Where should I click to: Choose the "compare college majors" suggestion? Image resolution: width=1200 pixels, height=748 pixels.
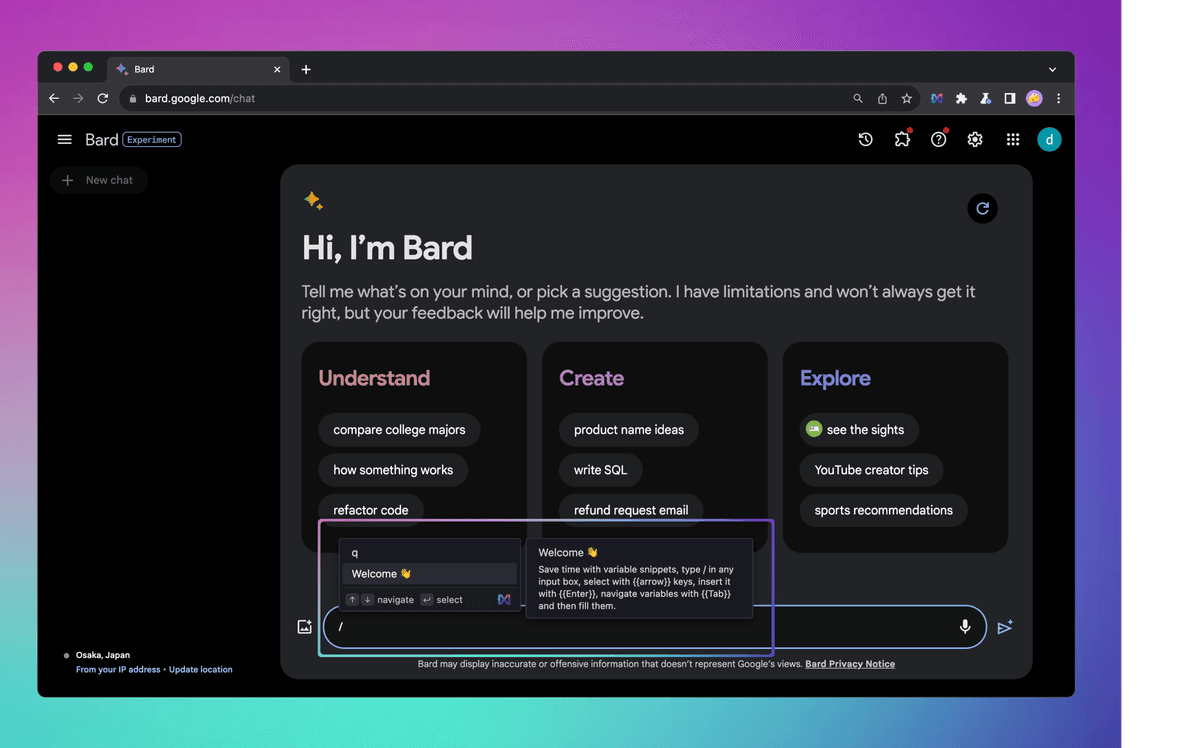tap(399, 430)
